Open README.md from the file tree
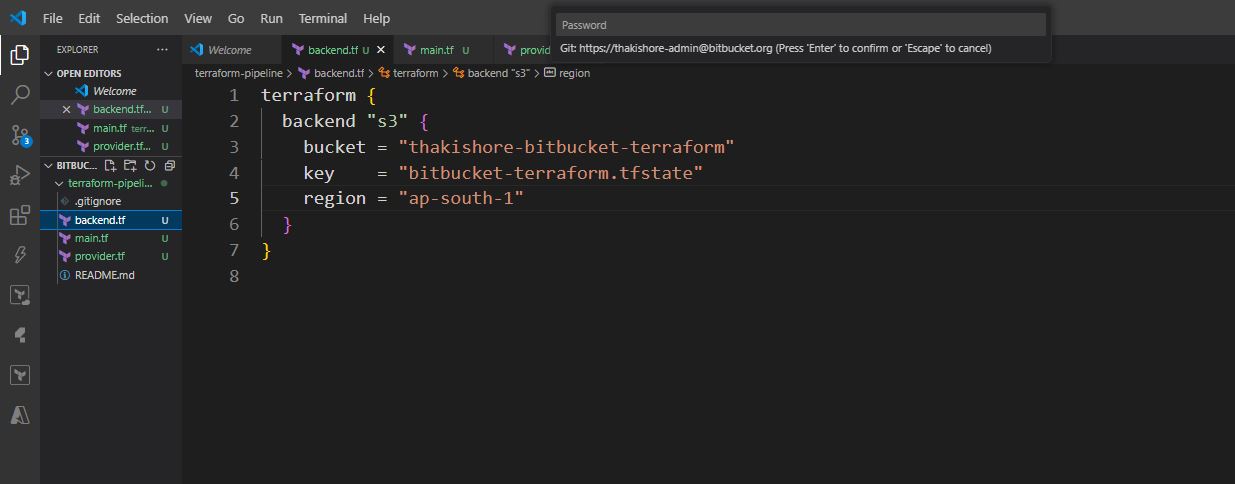Screen dimensions: 1235x484 (x=104, y=274)
